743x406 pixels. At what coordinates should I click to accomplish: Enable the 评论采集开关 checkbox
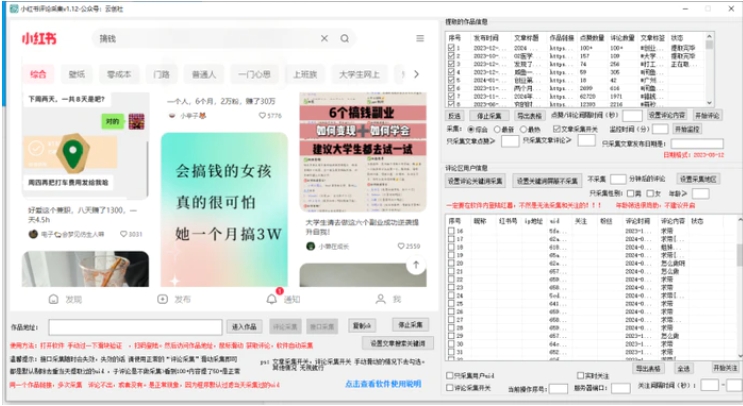(449, 387)
